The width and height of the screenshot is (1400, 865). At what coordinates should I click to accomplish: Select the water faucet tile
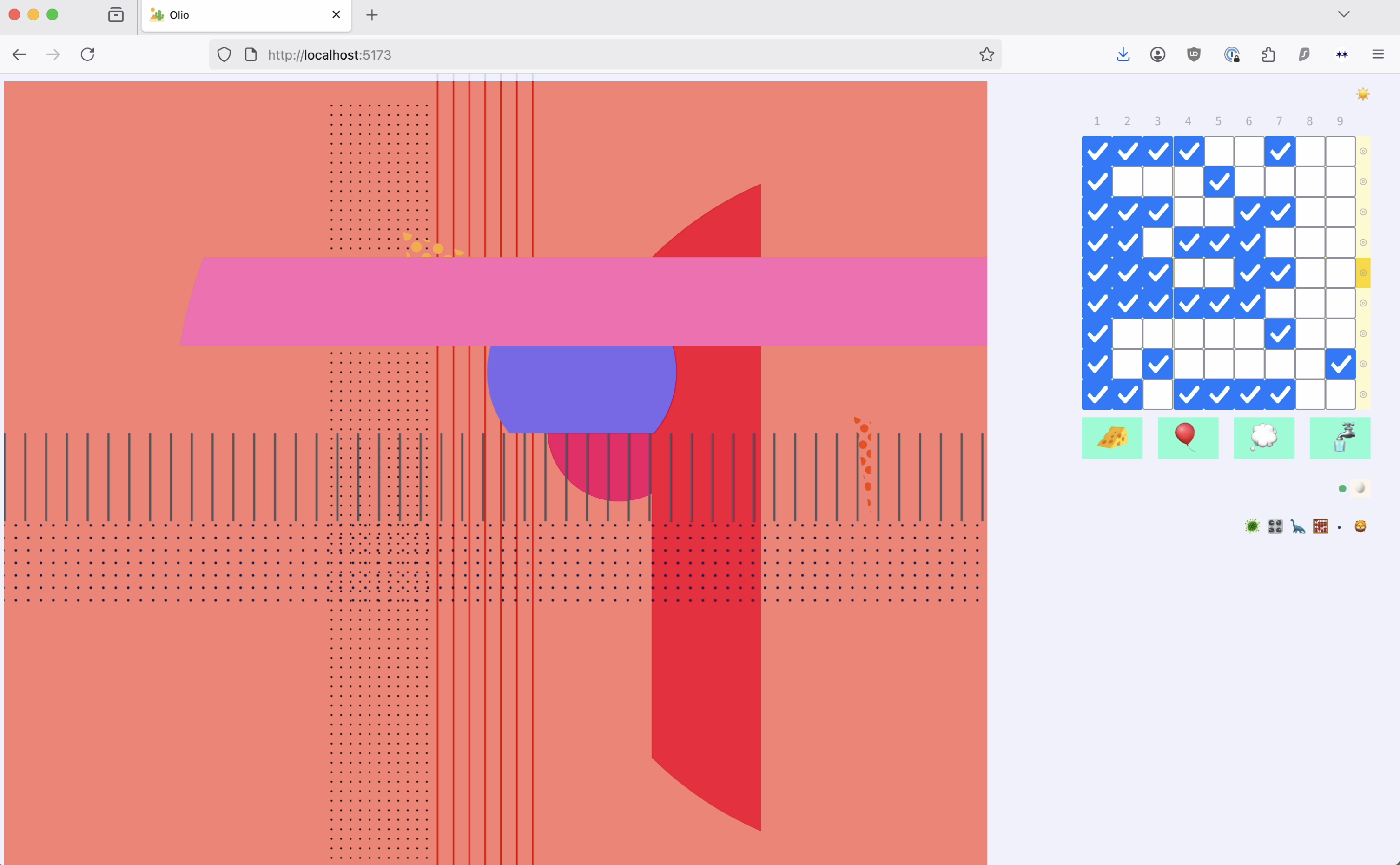point(1340,438)
